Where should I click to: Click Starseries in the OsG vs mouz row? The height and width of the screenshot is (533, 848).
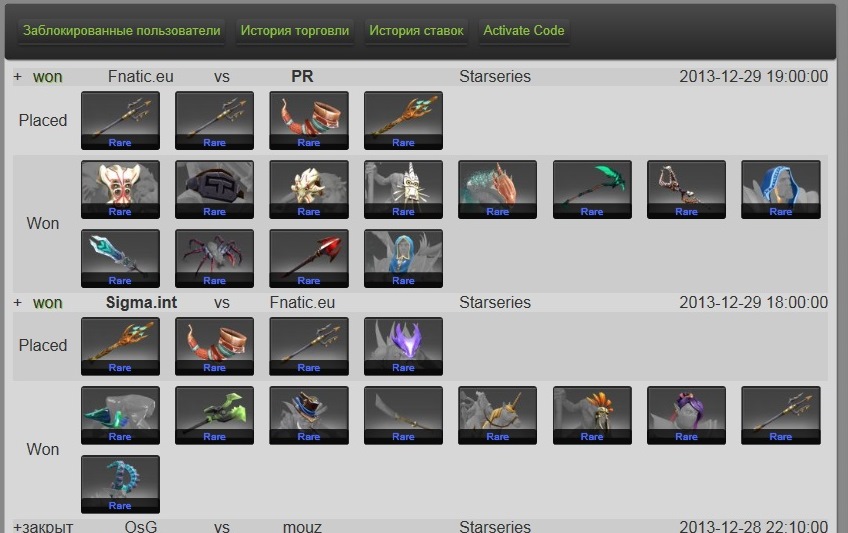495,527
